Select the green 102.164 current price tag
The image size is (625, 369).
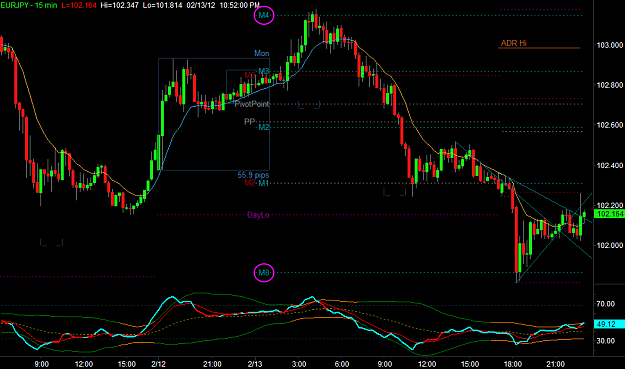pos(609,214)
